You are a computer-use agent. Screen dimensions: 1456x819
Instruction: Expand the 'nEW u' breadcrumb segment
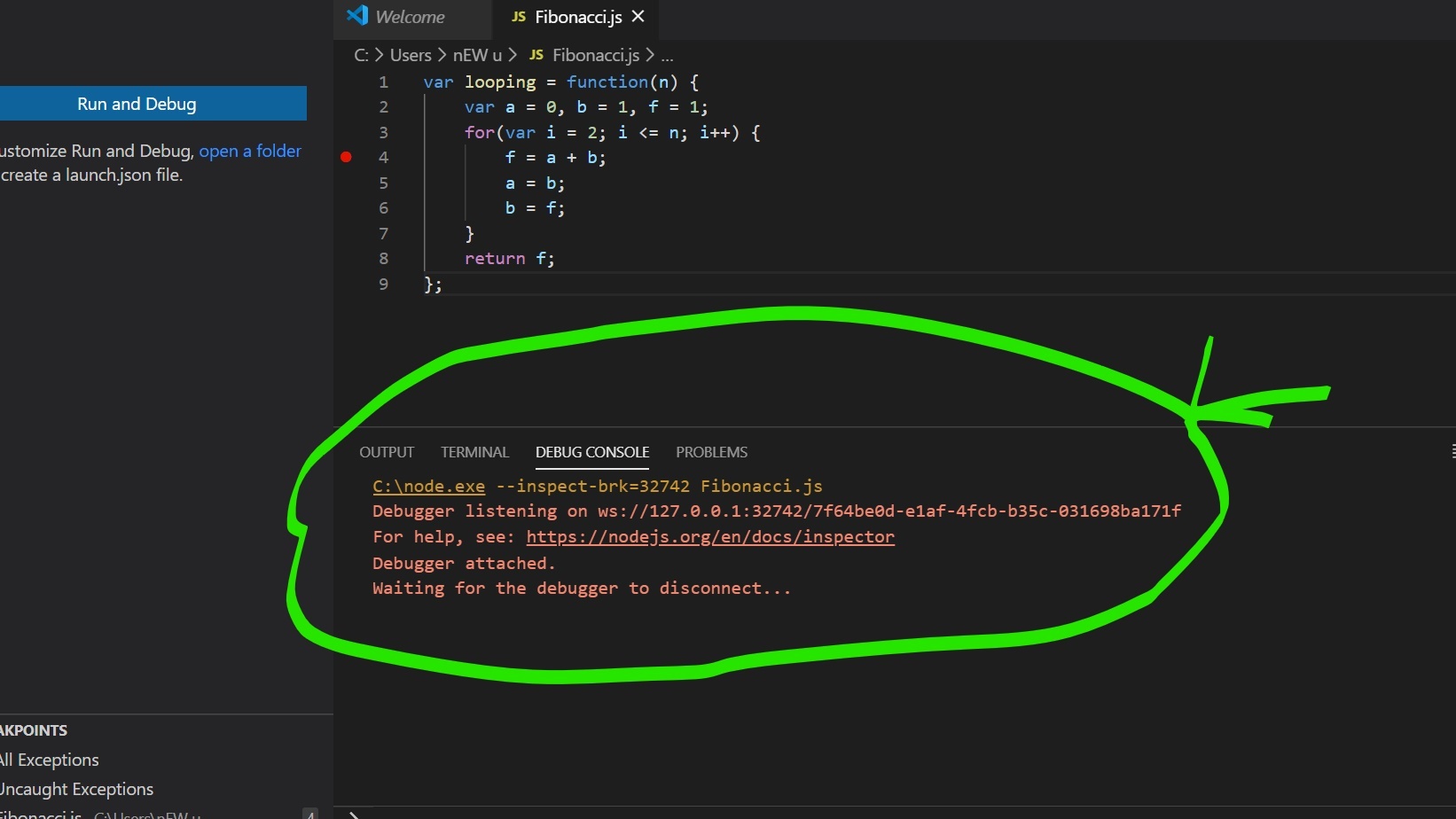pos(477,55)
